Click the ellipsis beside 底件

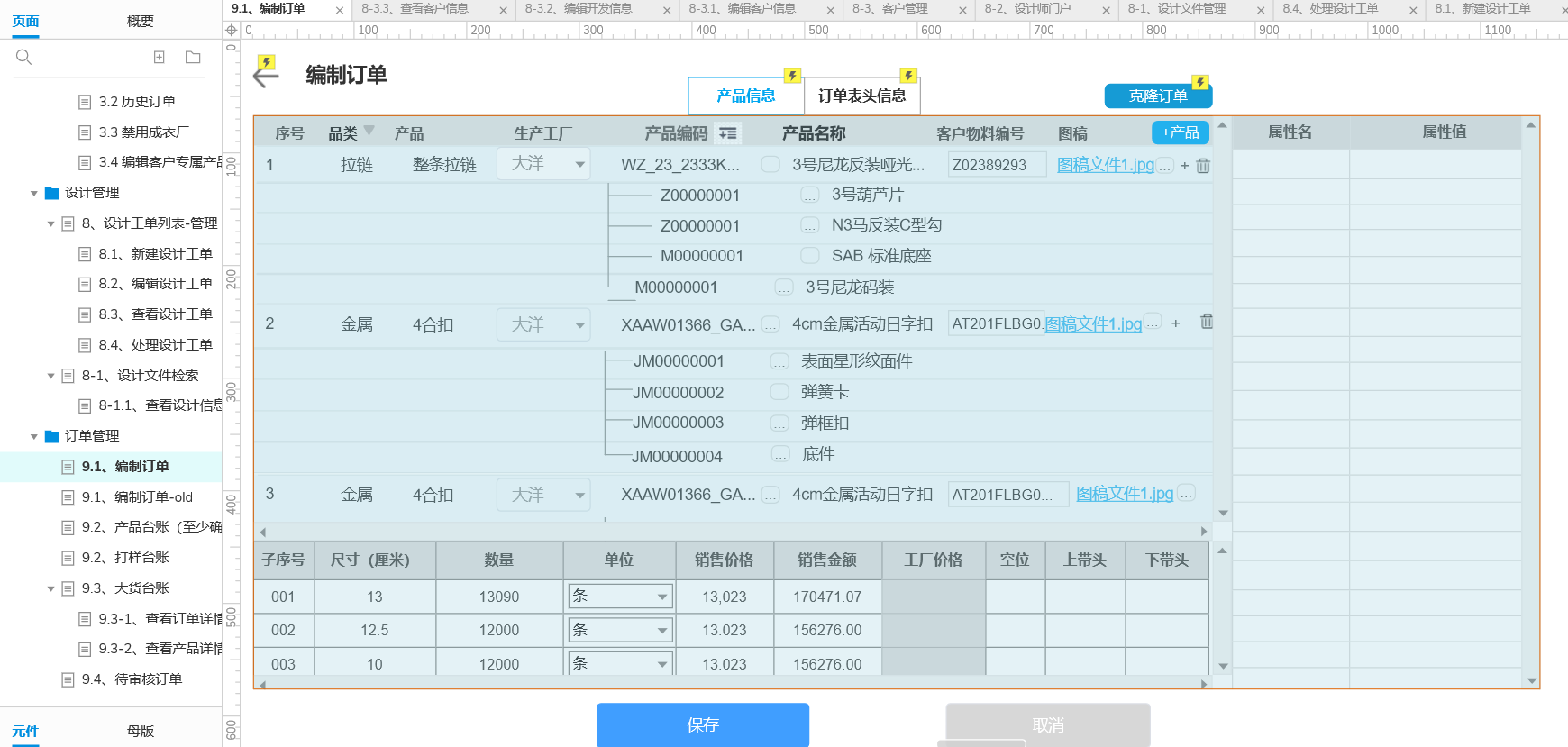click(x=780, y=455)
